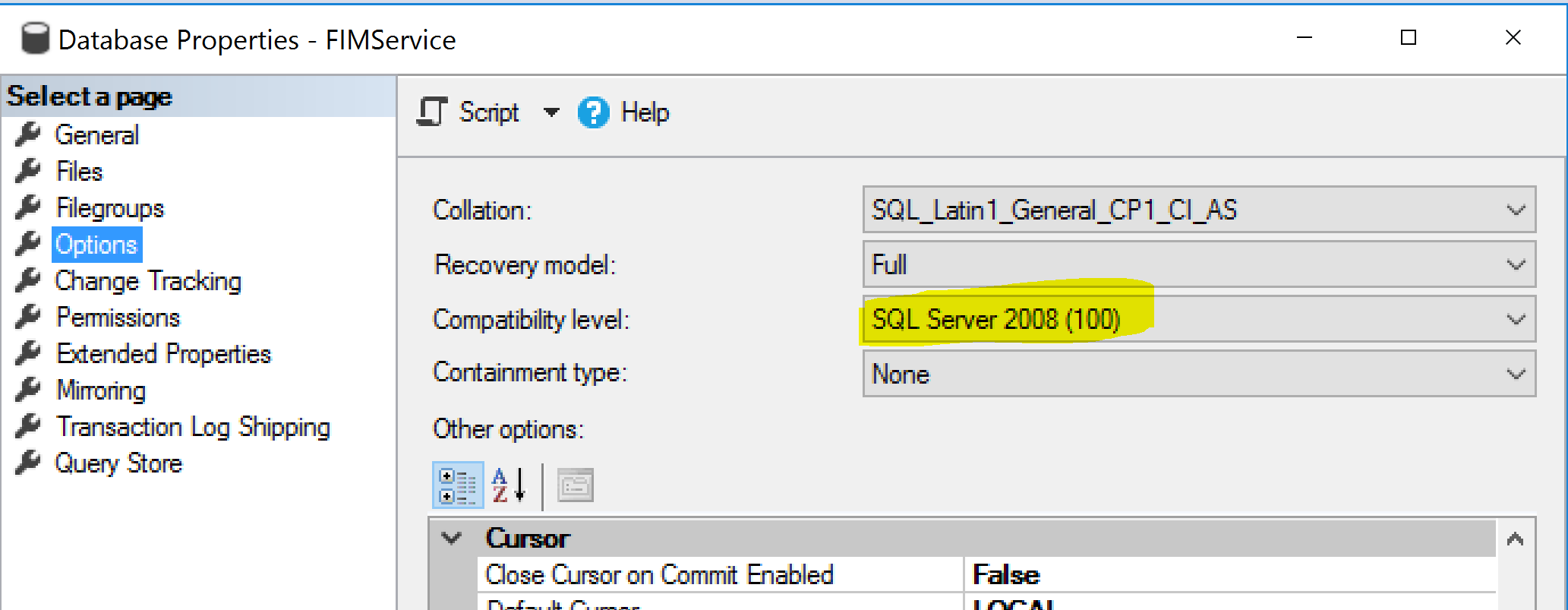Click the wrench icon beside Extended Properties

point(28,353)
